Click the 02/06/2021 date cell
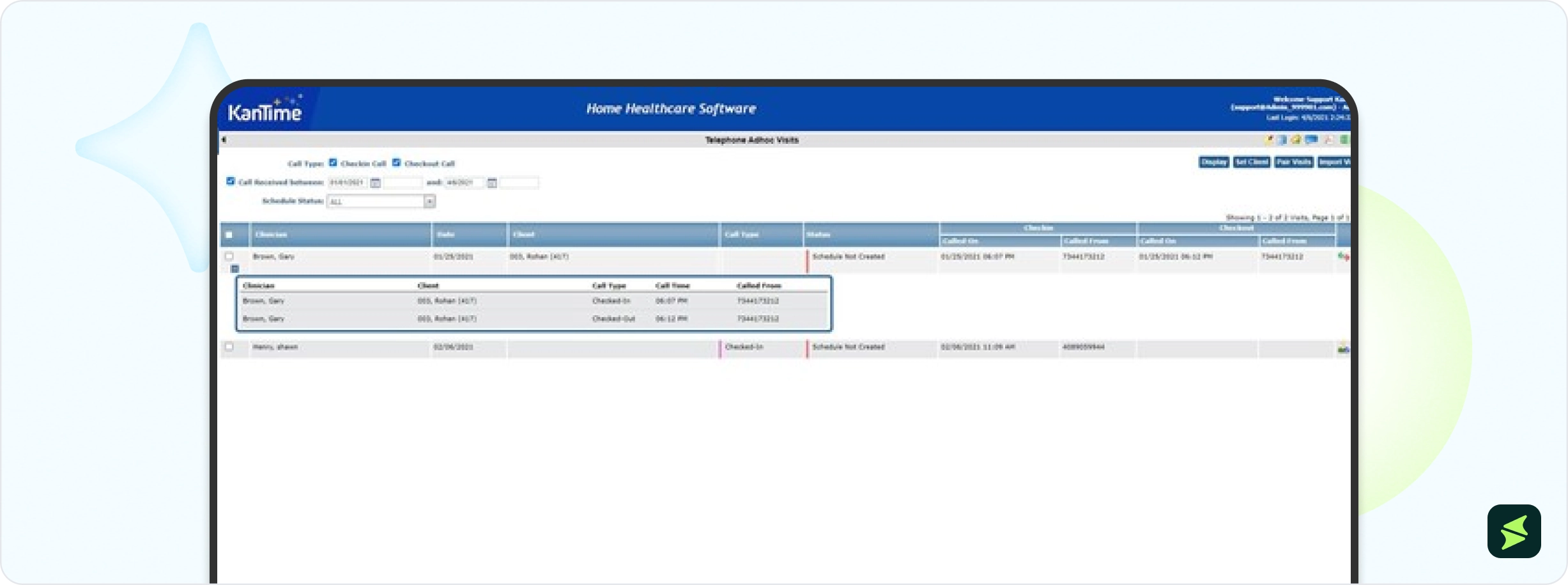Screen dimensions: 1568x585 pyautogui.click(x=453, y=347)
